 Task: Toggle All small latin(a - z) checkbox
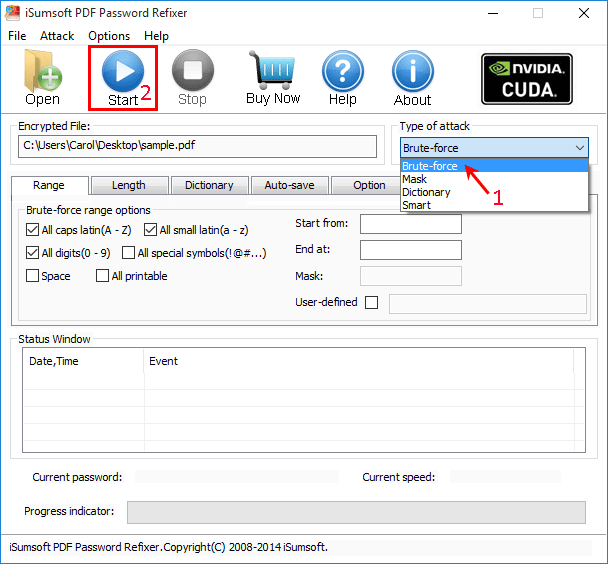[150, 230]
